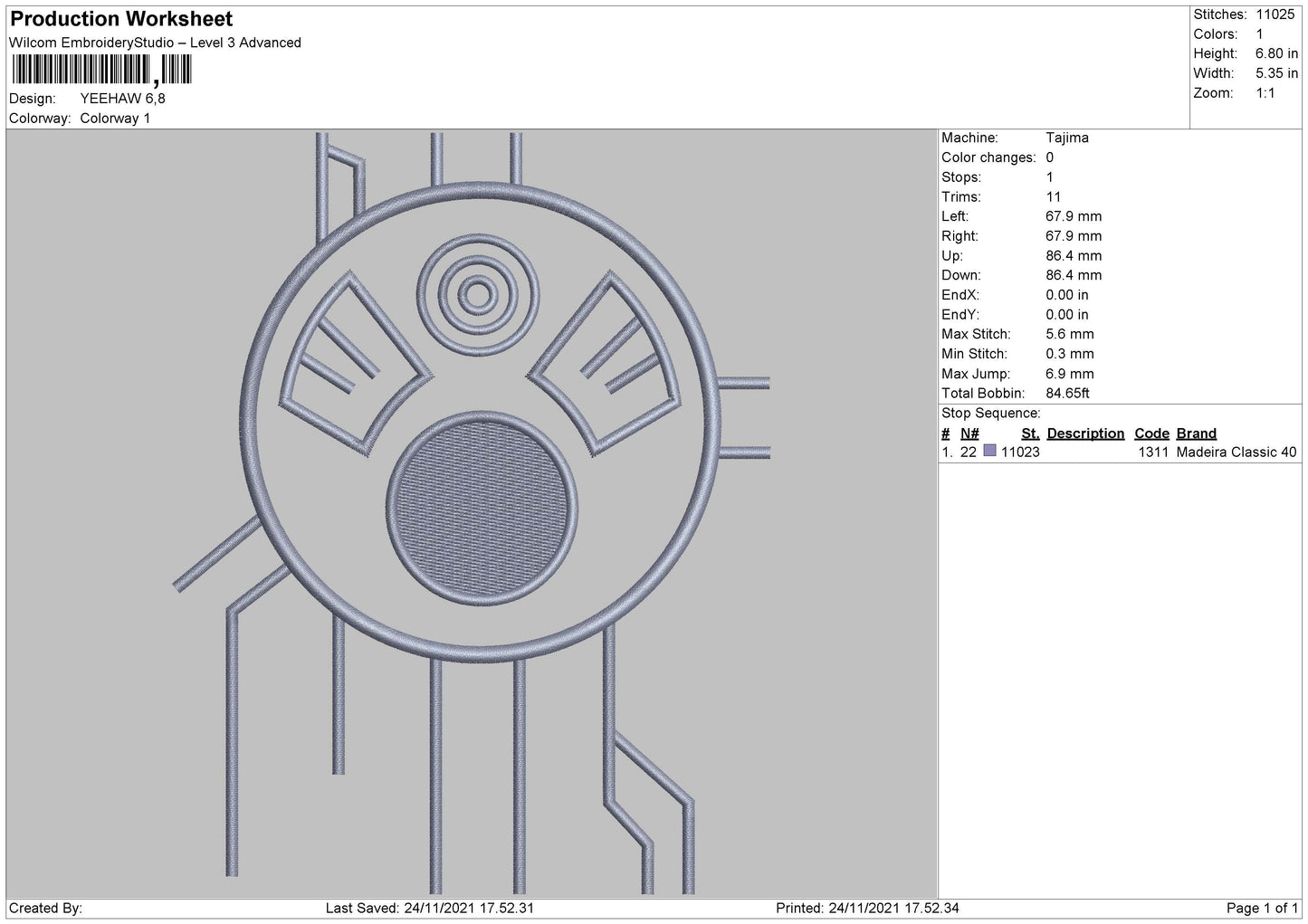Click the 'Color changes:' label

click(988, 157)
